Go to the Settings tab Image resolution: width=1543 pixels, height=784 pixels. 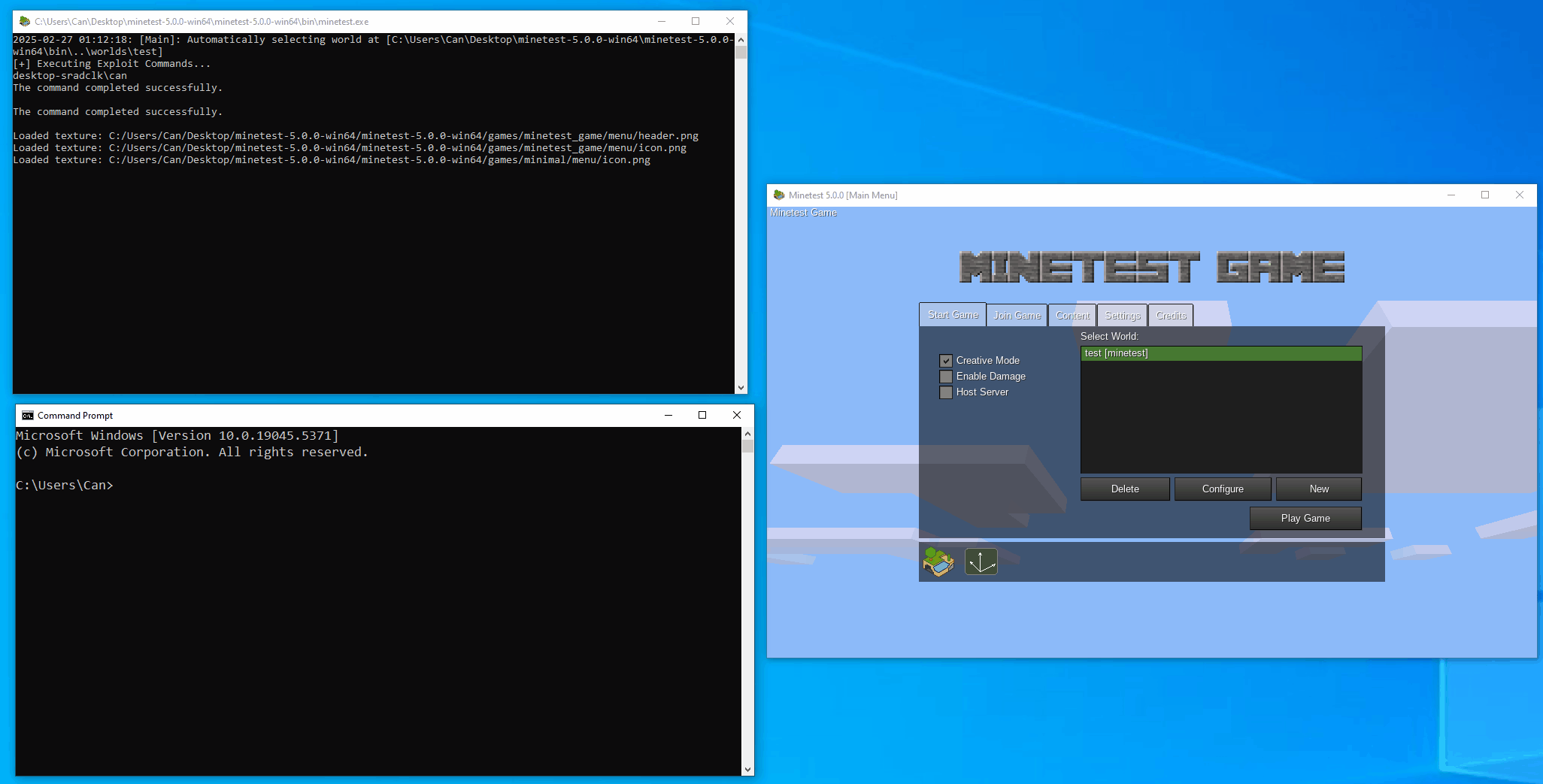click(x=1123, y=316)
